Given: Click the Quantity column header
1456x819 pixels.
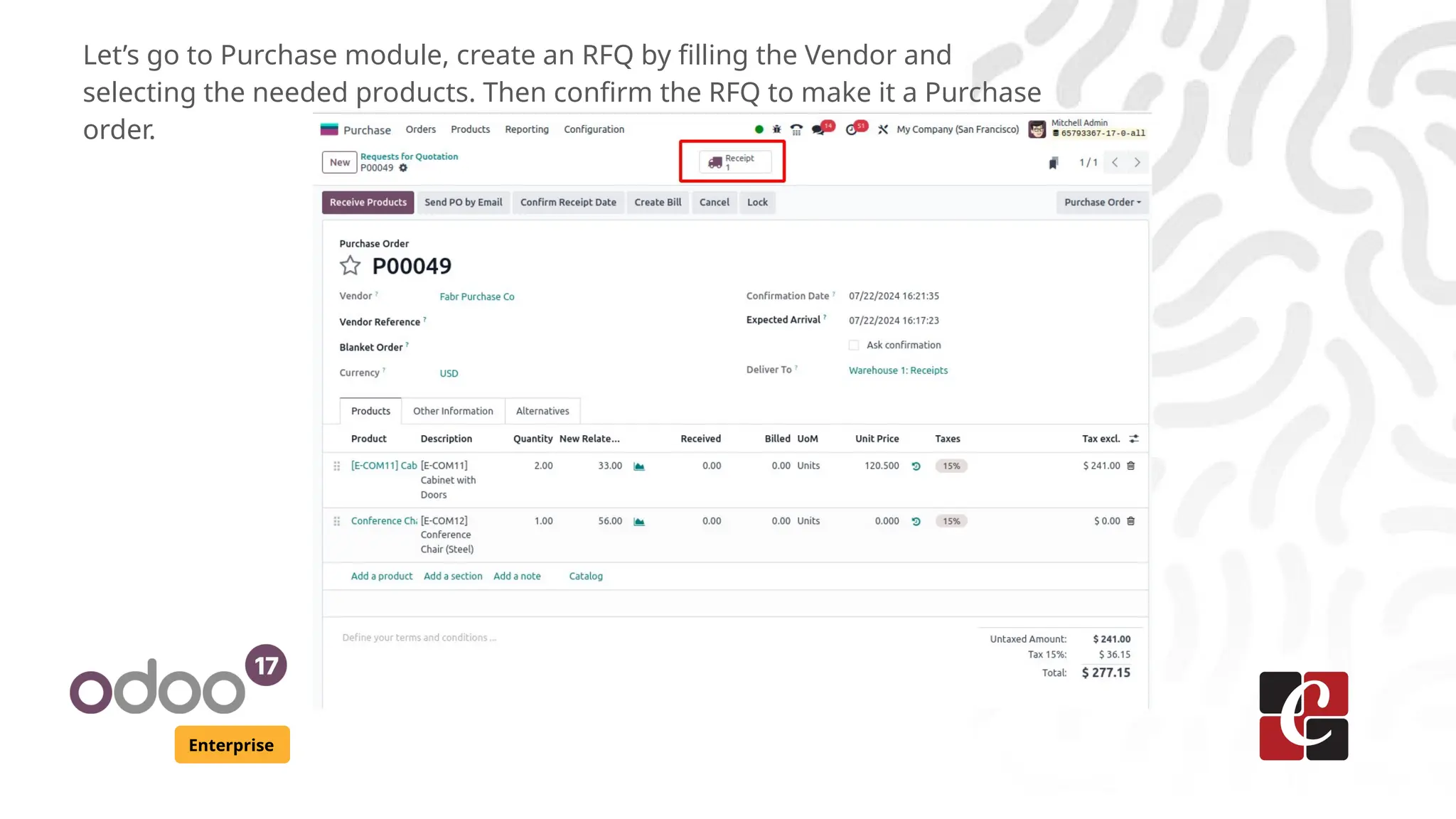Looking at the screenshot, I should click(x=532, y=439).
